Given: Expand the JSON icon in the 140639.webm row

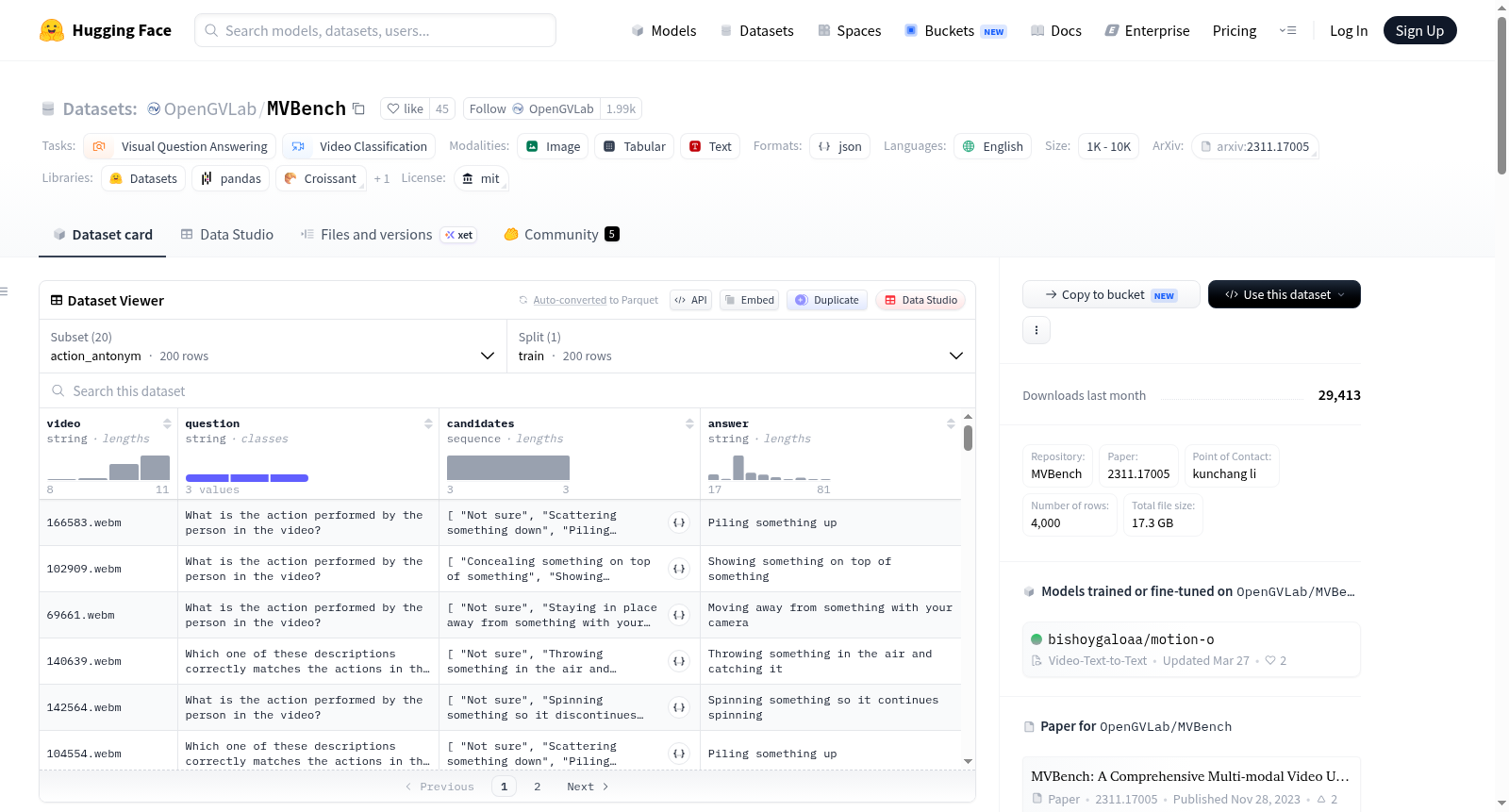Looking at the screenshot, I should pyautogui.click(x=679, y=661).
